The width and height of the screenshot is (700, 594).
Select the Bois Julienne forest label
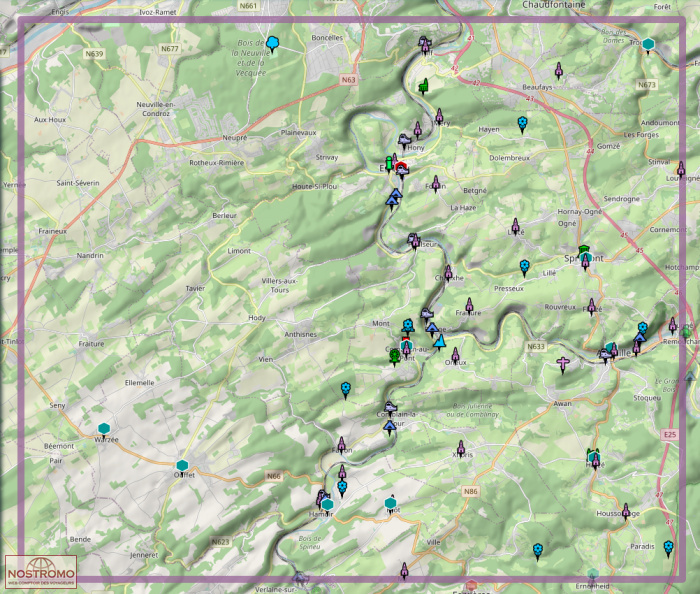[473, 410]
